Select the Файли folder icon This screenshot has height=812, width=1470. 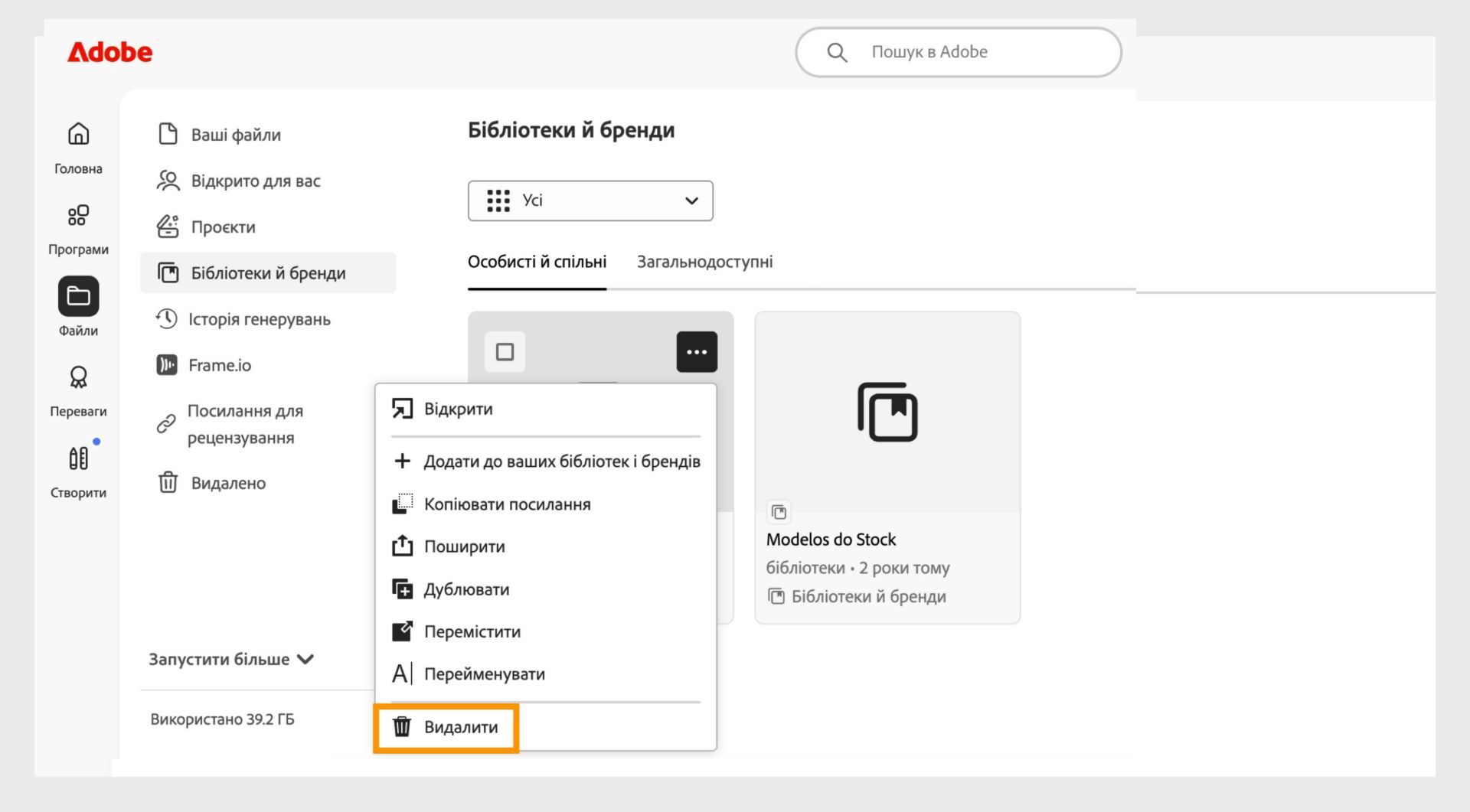click(78, 296)
